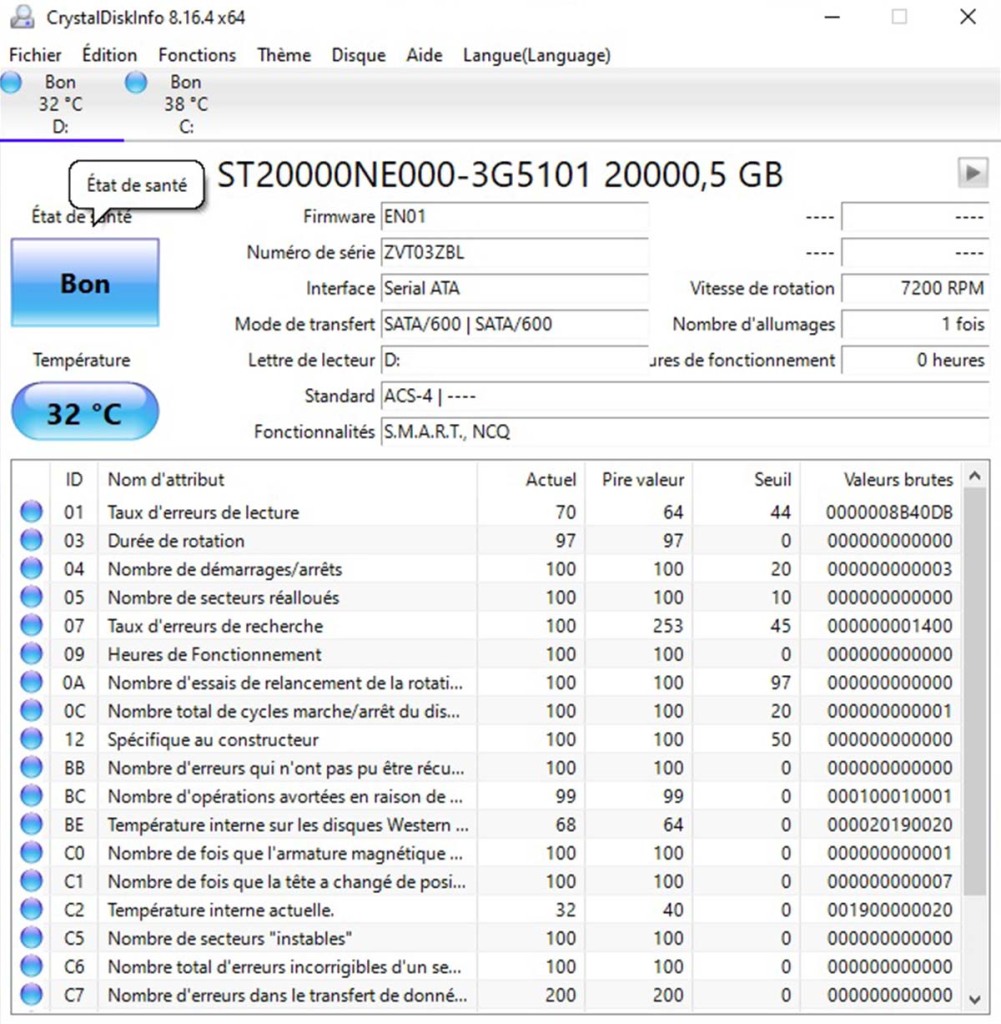Image resolution: width=1001 pixels, height=1024 pixels.
Task: Click the Valeurs brutes column header
Action: [880, 479]
